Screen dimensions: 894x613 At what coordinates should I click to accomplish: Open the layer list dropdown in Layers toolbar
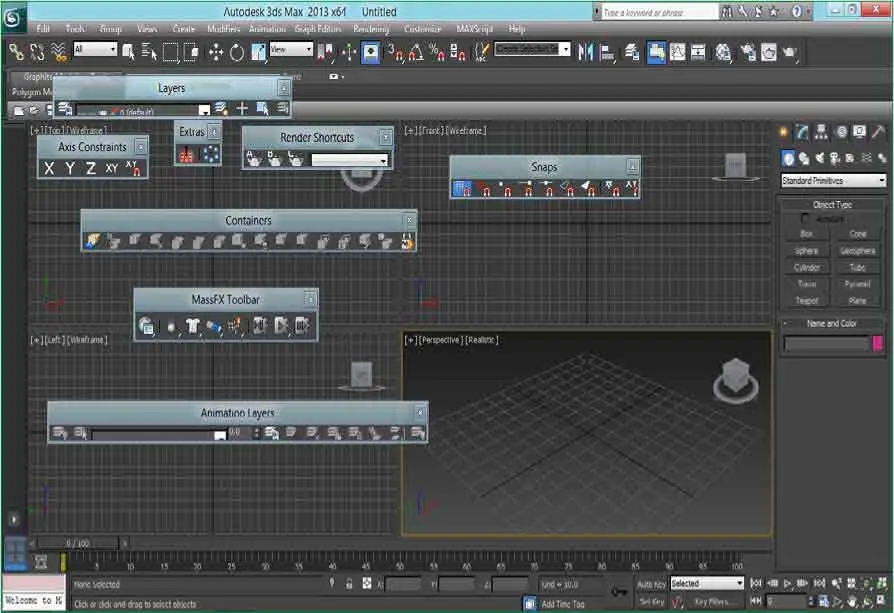(x=143, y=109)
